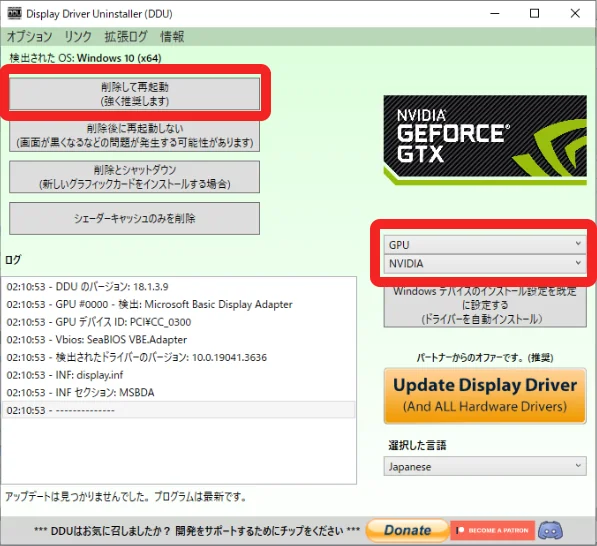This screenshot has width=597, height=546.
Task: Select log line Microsoft Basic Display Adapter
Action: pyautogui.click(x=179, y=304)
